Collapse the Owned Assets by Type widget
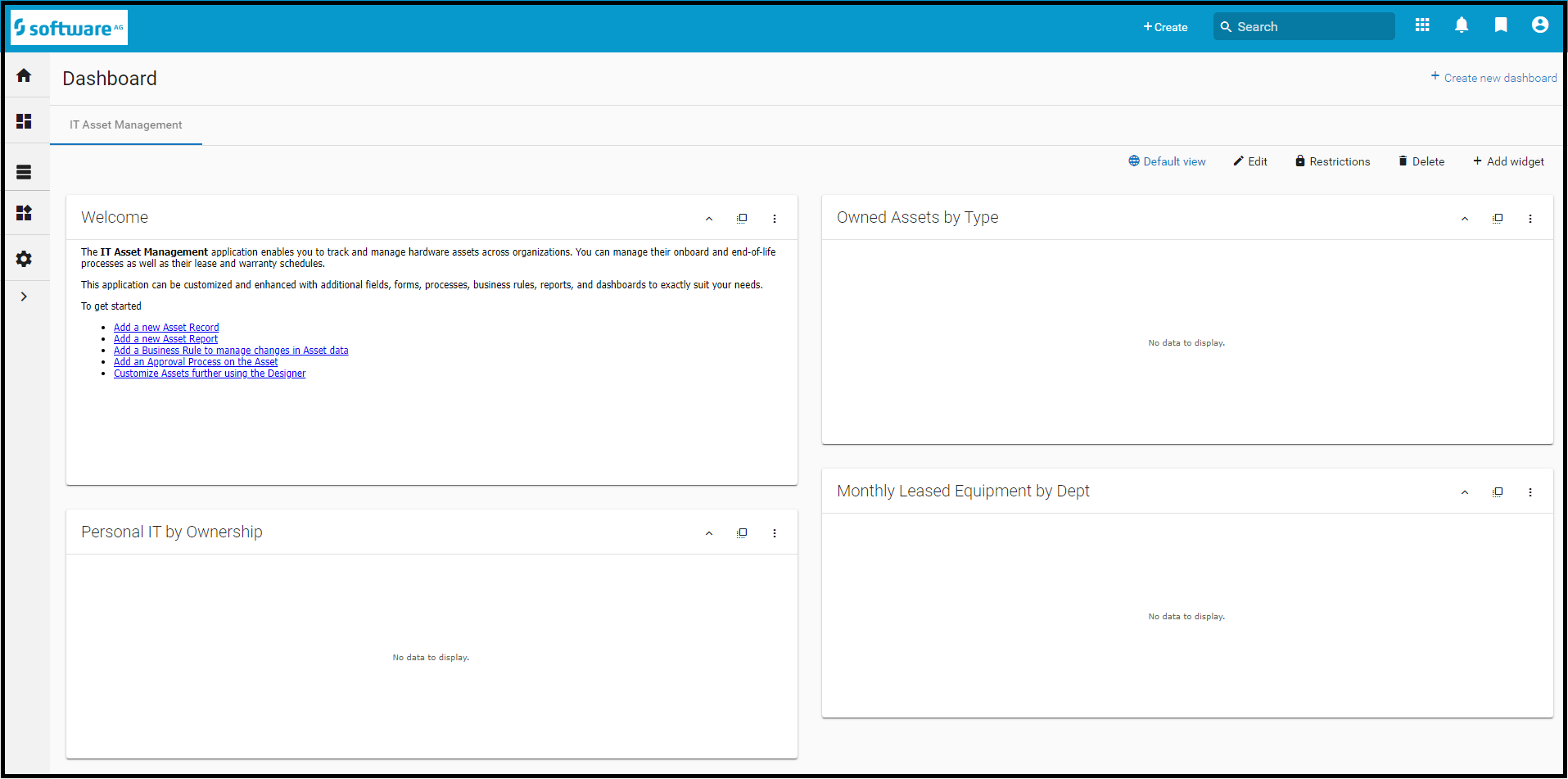 pos(1465,219)
